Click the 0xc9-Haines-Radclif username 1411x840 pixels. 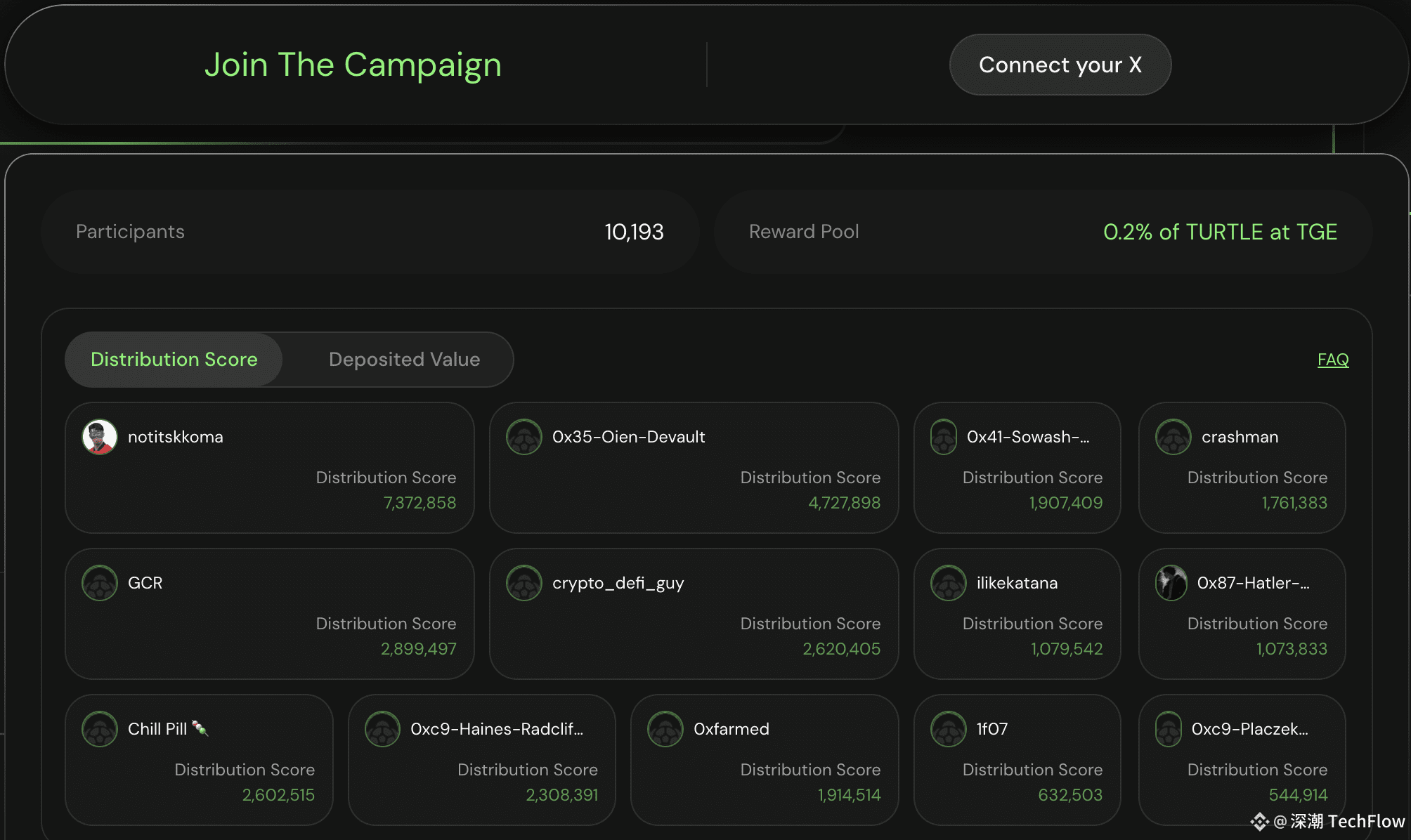pyautogui.click(x=497, y=729)
